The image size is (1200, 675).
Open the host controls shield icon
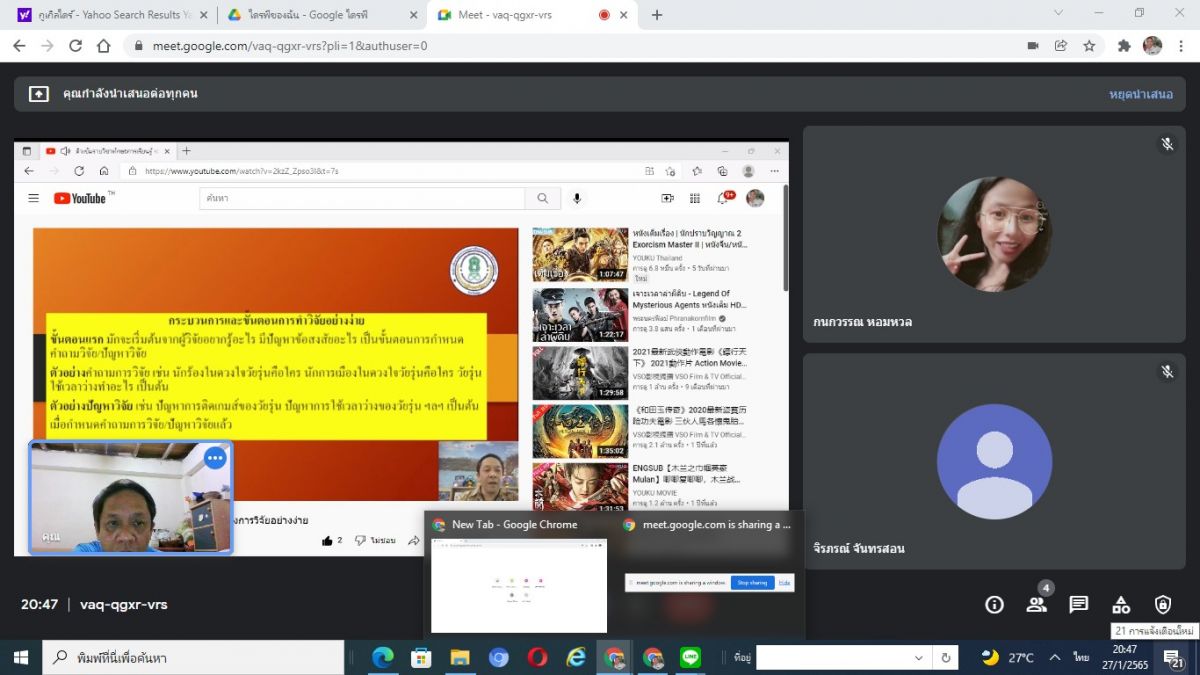pos(1162,605)
